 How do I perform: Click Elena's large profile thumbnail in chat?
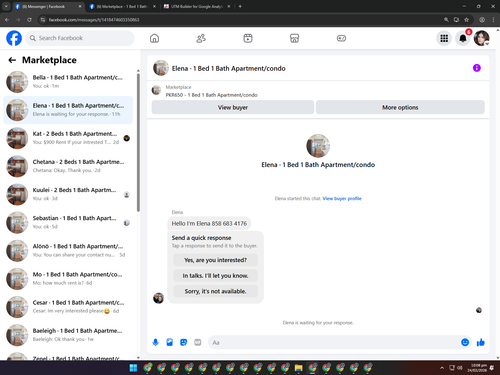[318, 146]
